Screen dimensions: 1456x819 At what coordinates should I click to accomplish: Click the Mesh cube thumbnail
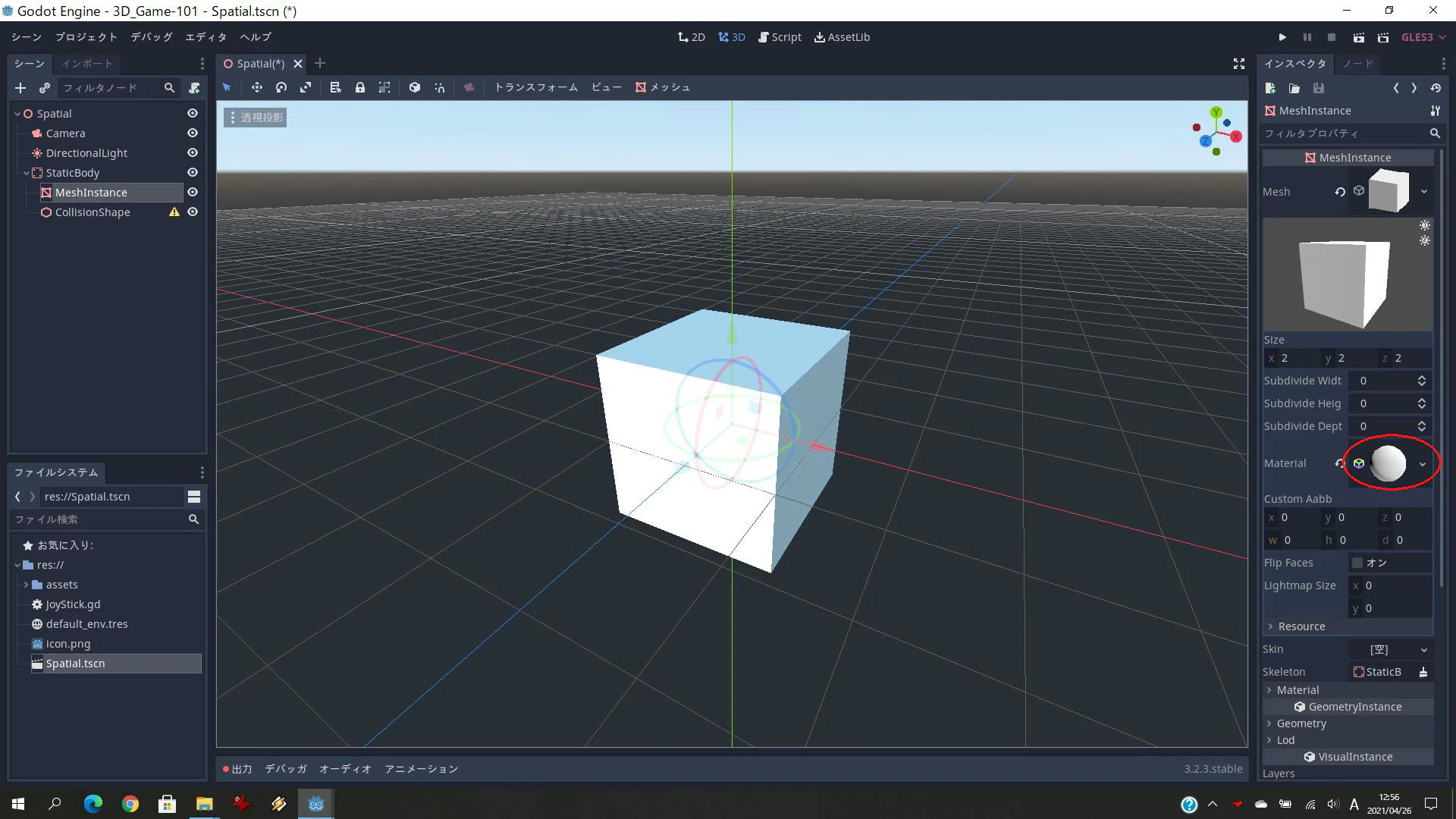coord(1389,191)
